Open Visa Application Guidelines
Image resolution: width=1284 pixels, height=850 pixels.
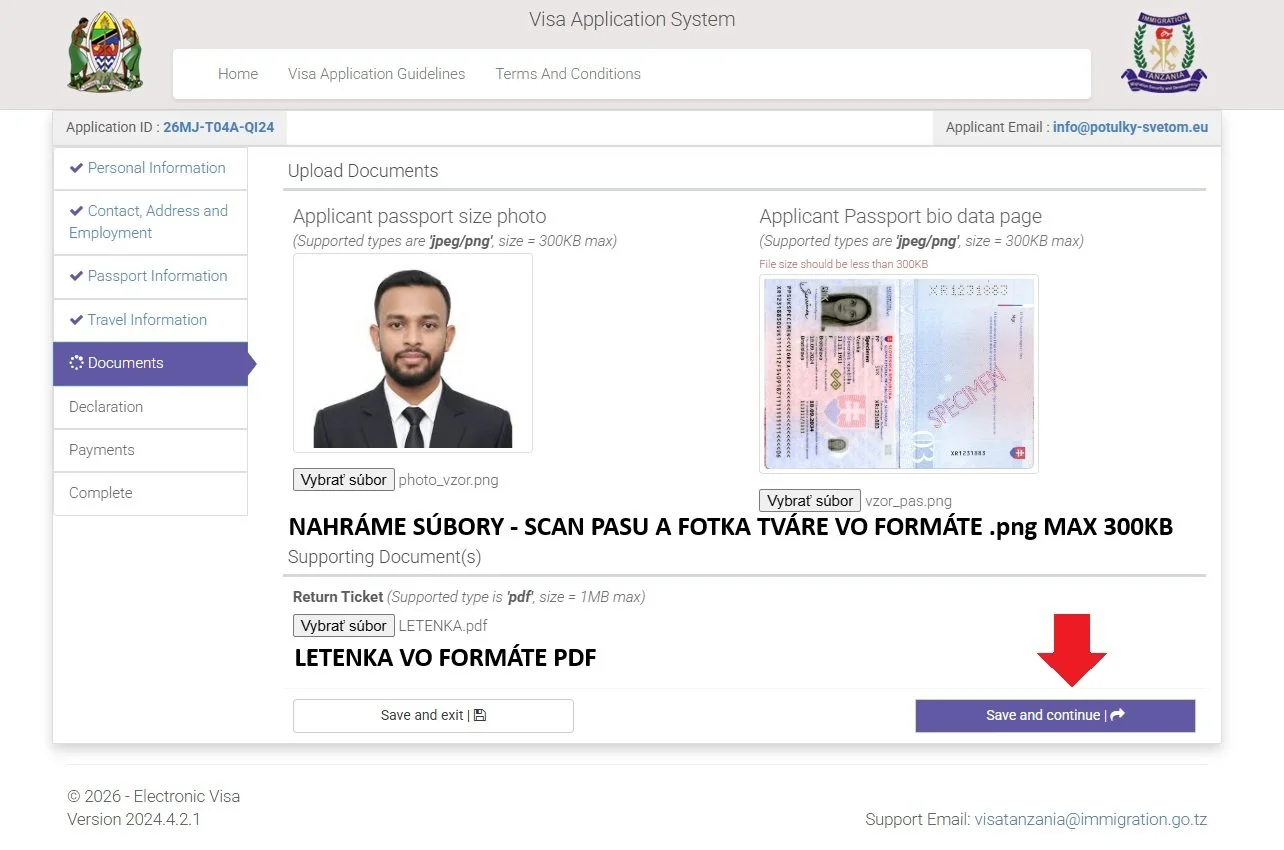click(377, 74)
